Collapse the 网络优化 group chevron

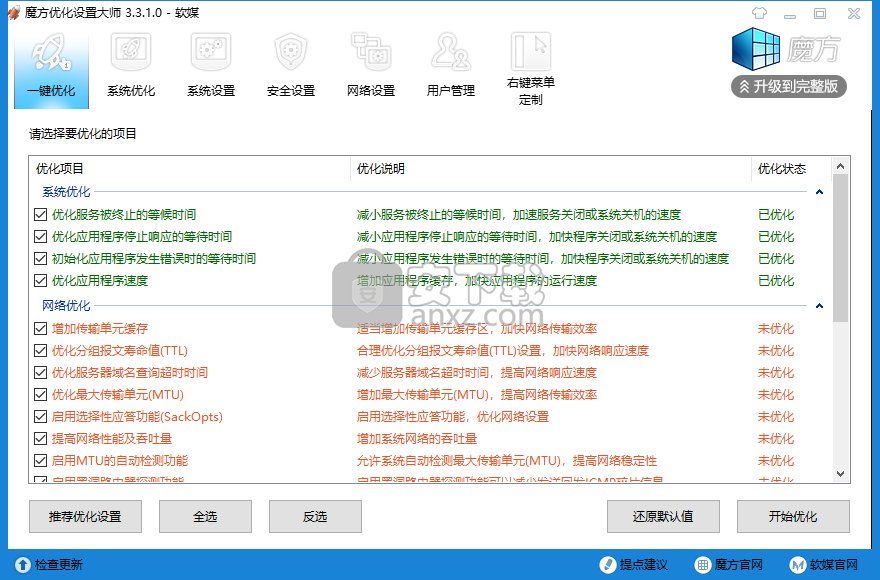[819, 306]
